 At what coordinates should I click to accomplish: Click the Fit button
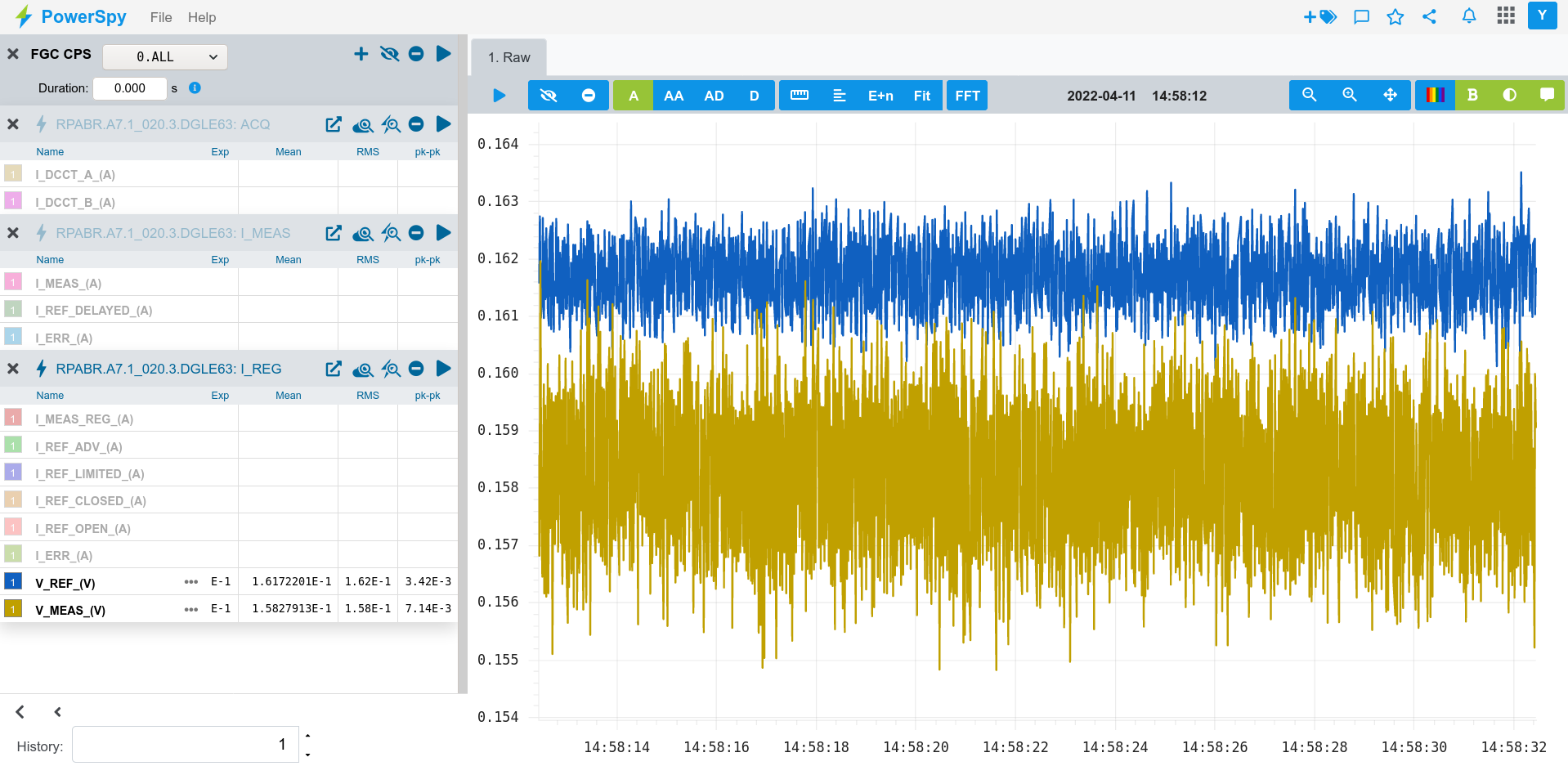click(x=922, y=96)
